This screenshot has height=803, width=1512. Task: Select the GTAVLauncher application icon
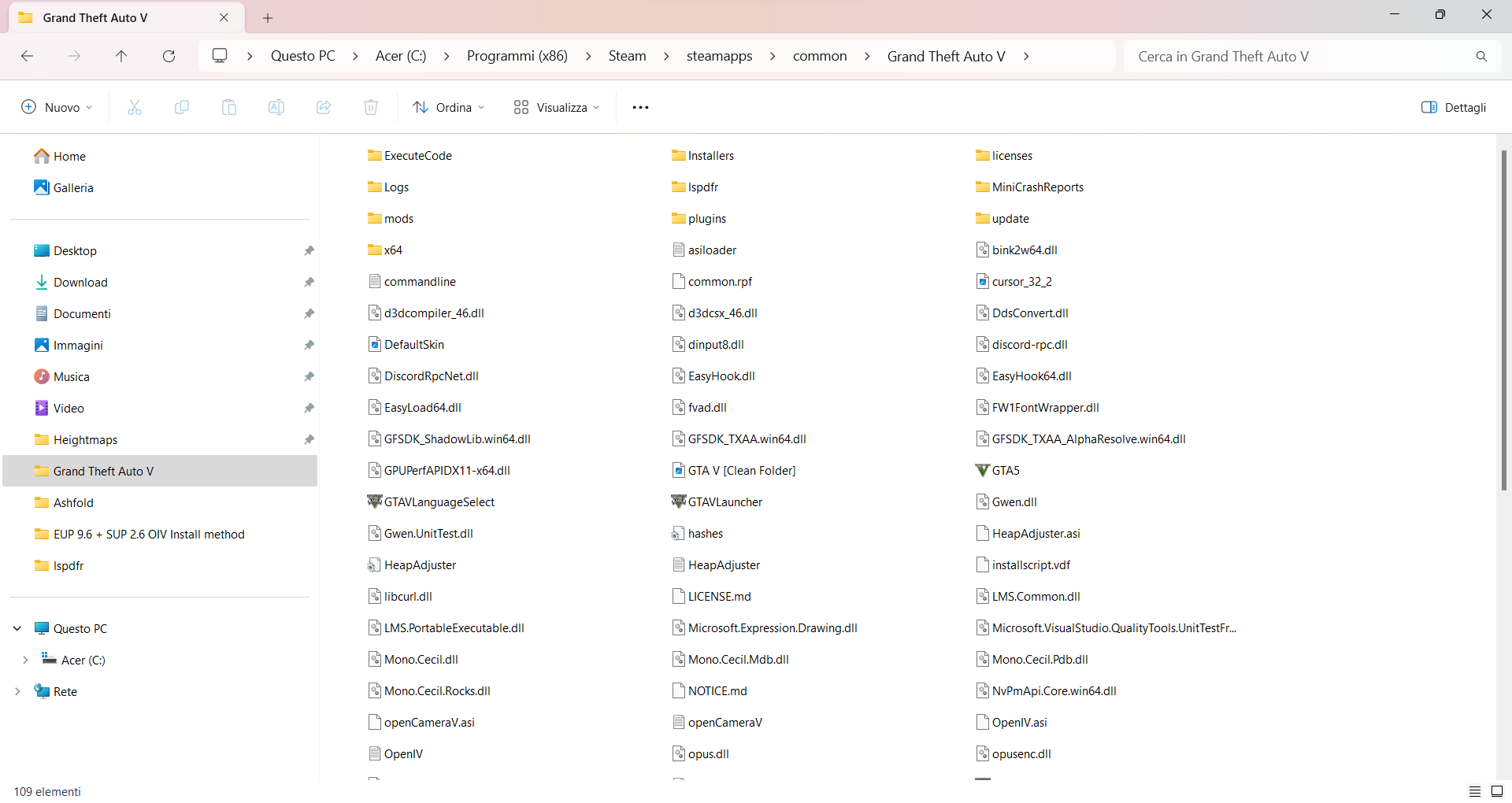coord(678,502)
